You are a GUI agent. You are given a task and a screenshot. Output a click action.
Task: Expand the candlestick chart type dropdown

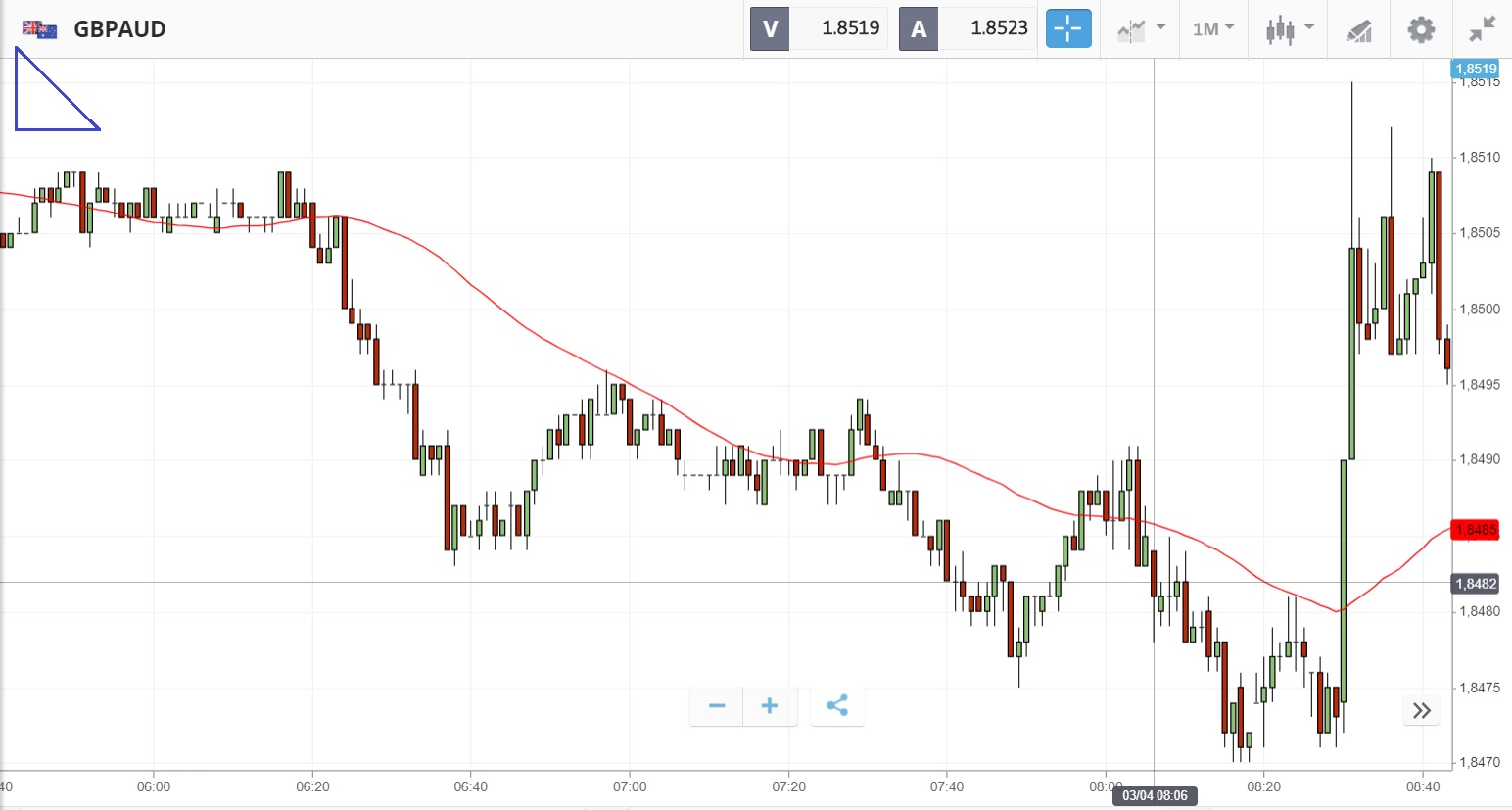click(x=1289, y=29)
